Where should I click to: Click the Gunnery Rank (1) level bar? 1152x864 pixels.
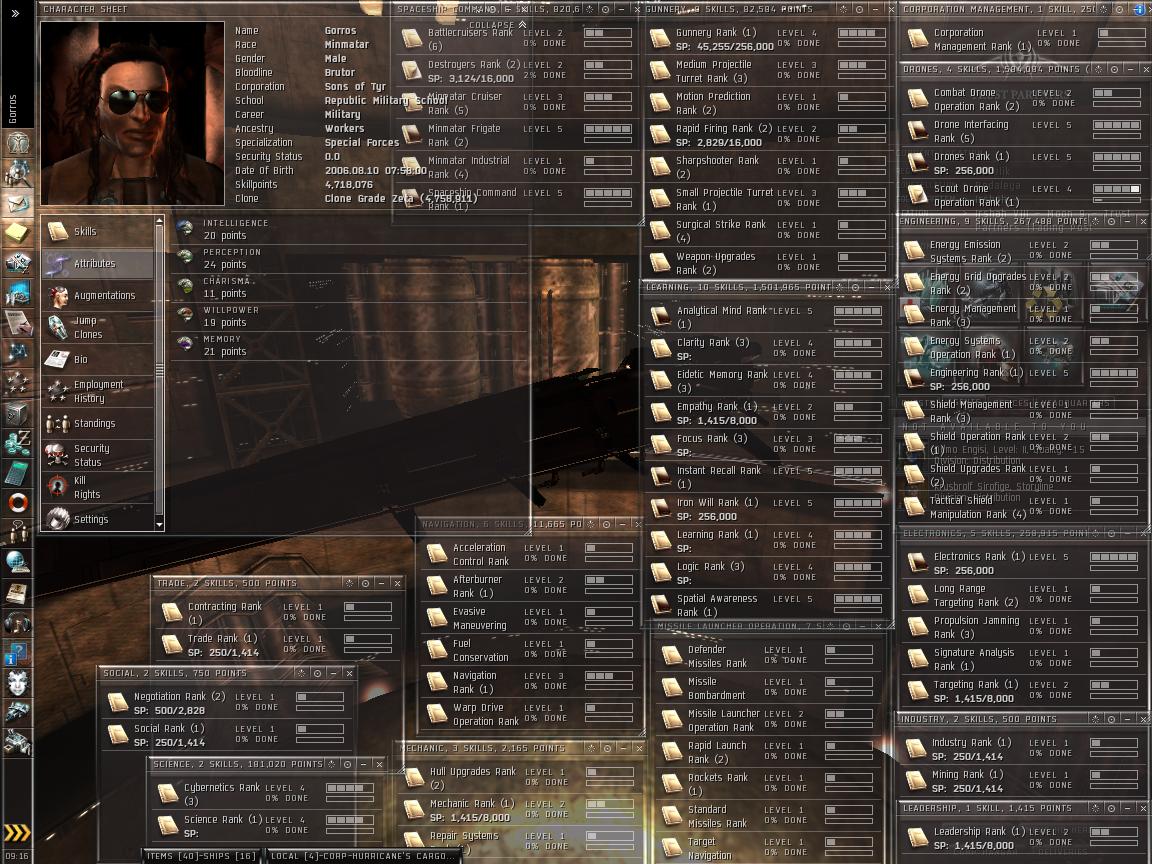[861, 33]
